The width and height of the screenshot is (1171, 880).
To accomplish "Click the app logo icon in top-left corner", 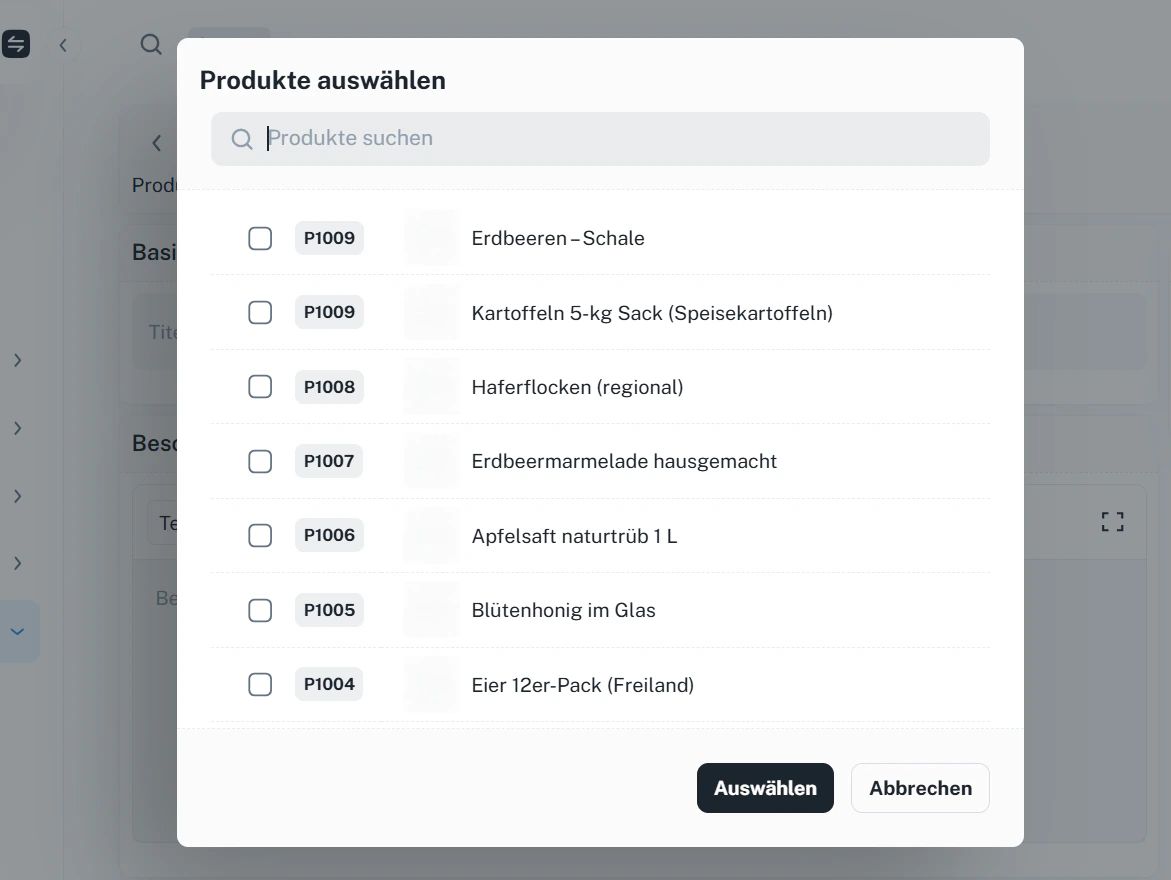I will point(16,44).
